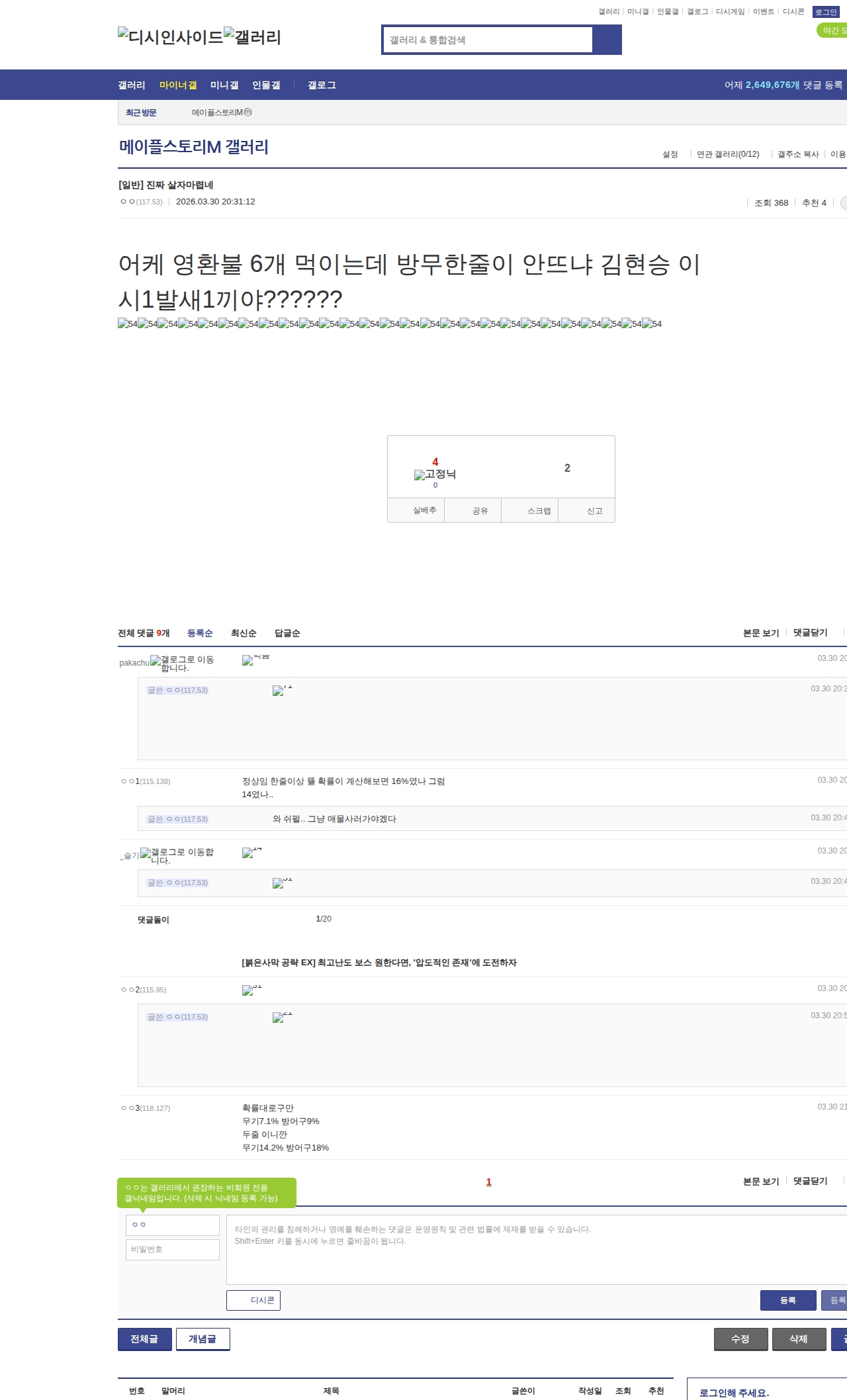Click the post author ㅇㅇ(117.53)

(x=142, y=202)
